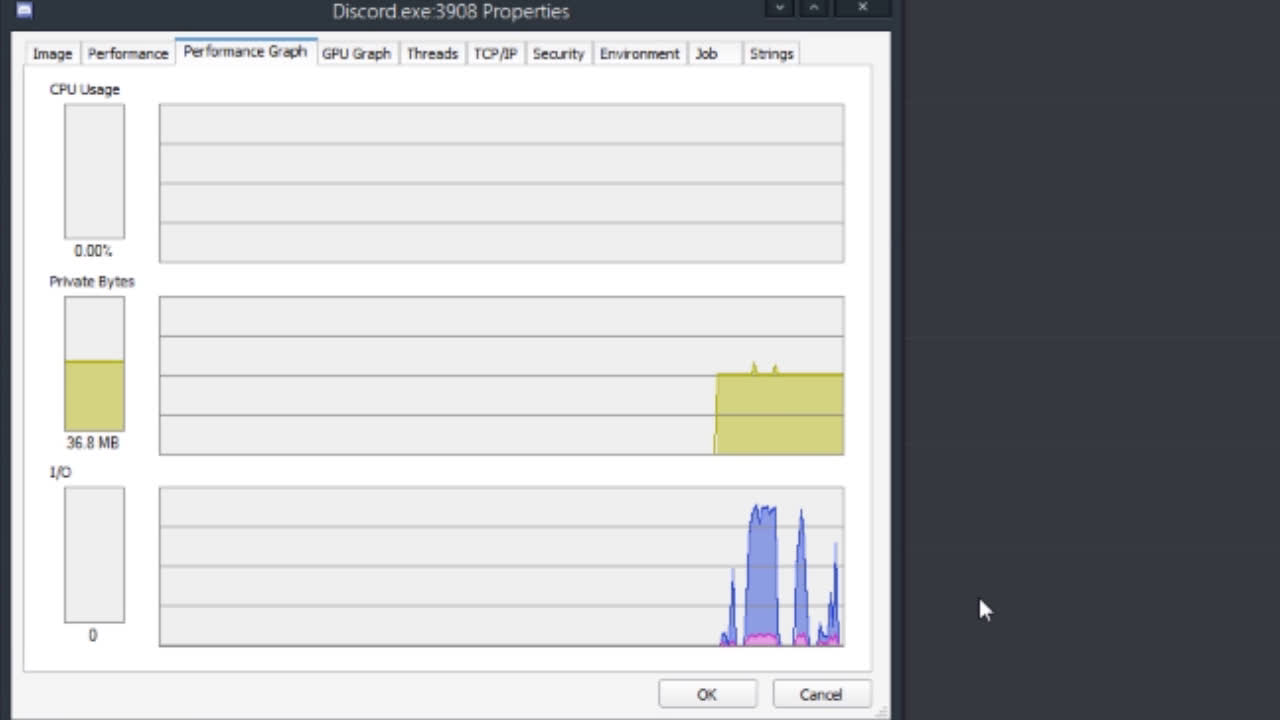Click the Discord.exe:3908 Properties title
The width and height of the screenshot is (1280, 720).
tap(451, 12)
